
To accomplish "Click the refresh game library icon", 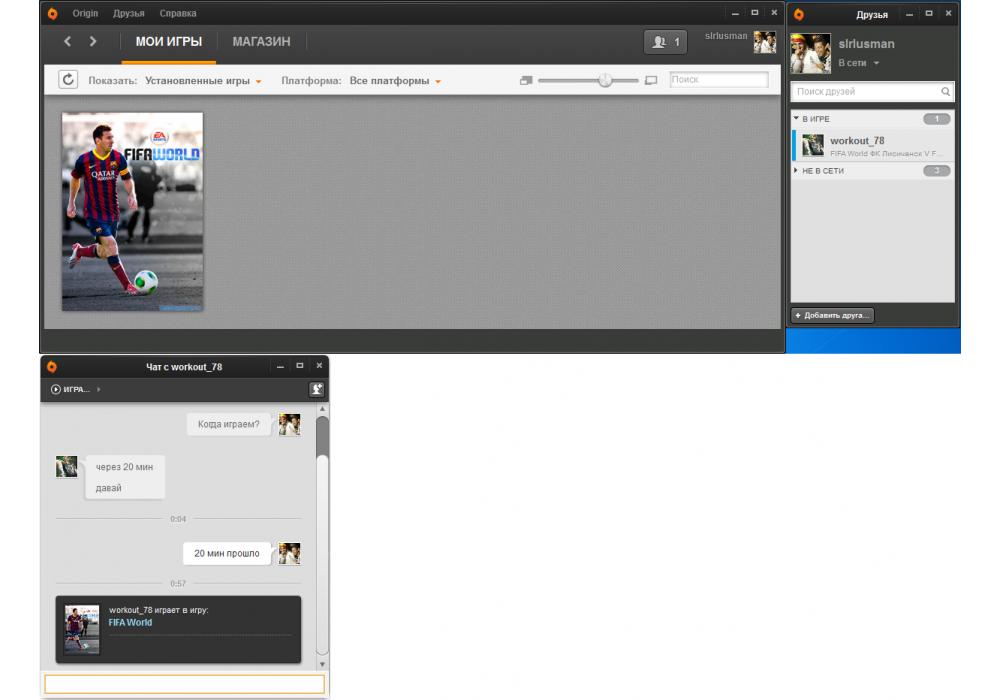I will click(68, 80).
